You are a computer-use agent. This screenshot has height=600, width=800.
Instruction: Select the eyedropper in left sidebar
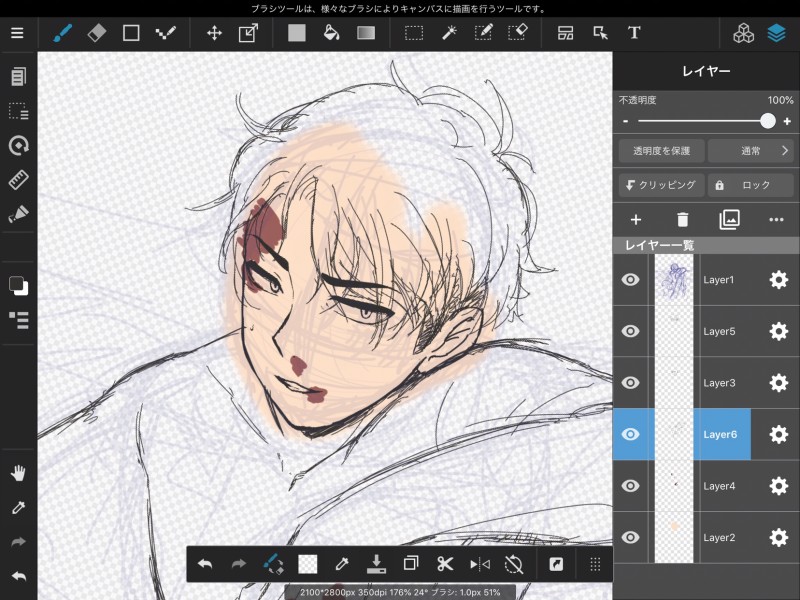pyautogui.click(x=18, y=508)
